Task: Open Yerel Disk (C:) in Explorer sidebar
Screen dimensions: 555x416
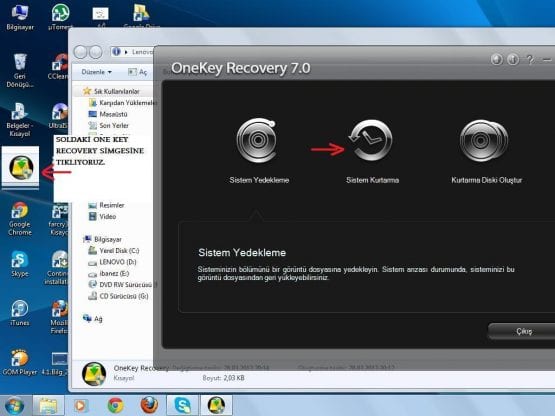Action: pos(114,251)
